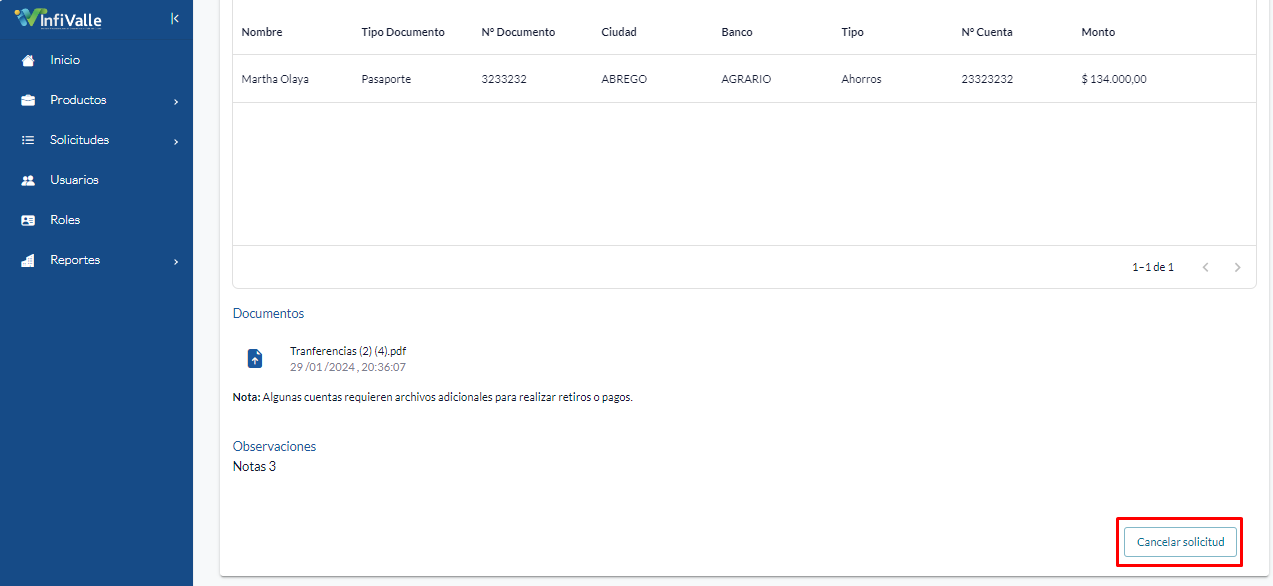Expand the Productos submenu chevron
Image resolution: width=1273 pixels, height=586 pixels.
coord(176,101)
